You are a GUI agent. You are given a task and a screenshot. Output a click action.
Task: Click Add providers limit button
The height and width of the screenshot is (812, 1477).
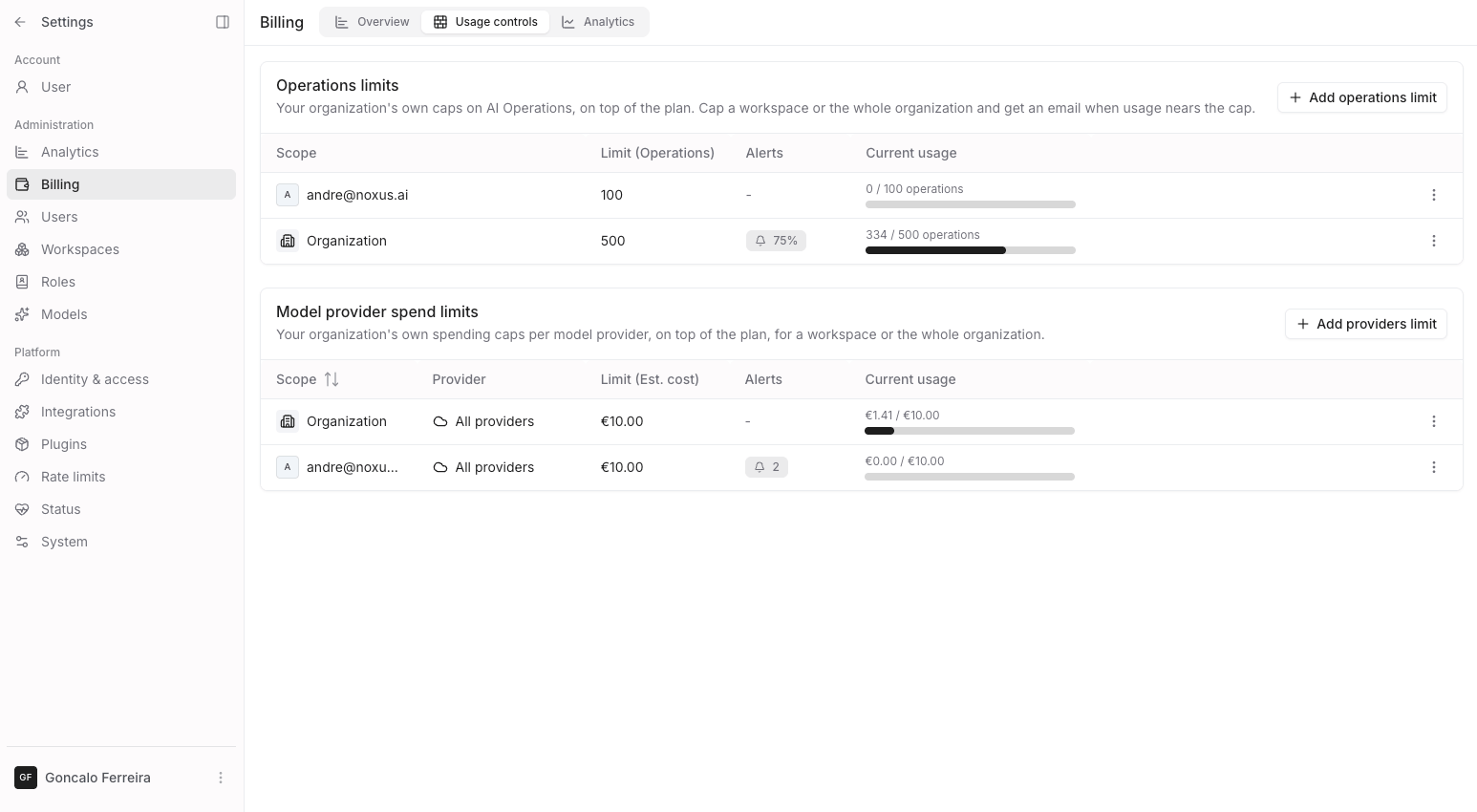pos(1366,324)
